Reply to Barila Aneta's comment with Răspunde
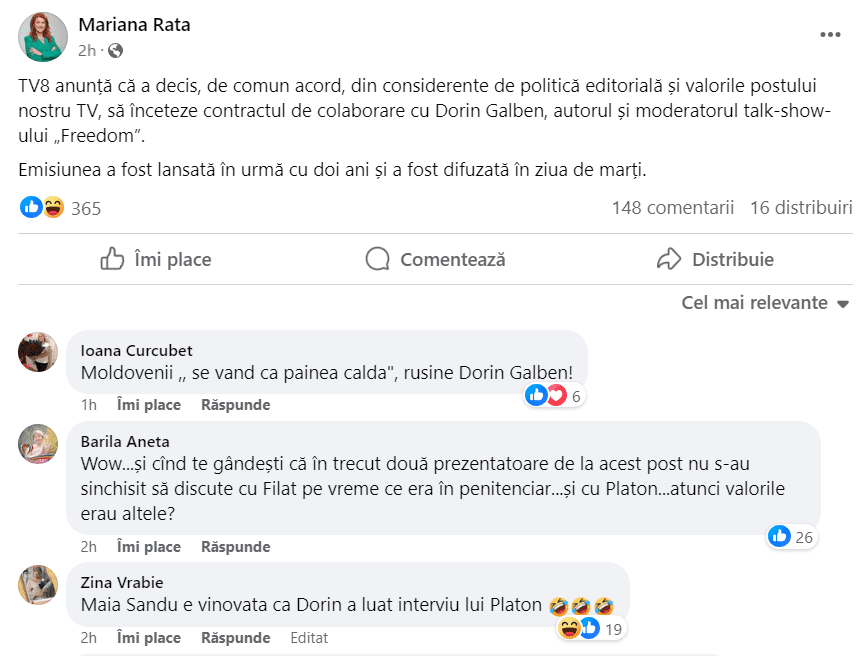Image resolution: width=866 pixels, height=656 pixels. 235,547
